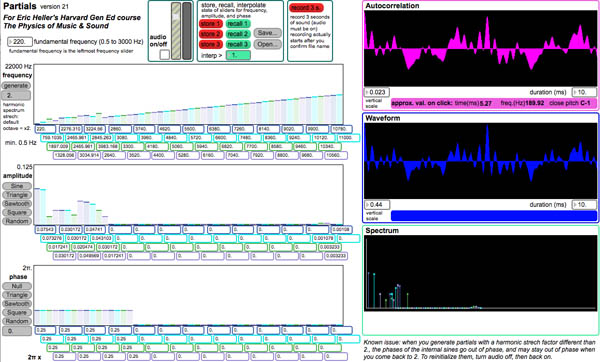The image size is (600, 362).
Task: Click the phase 0. number box under Random
Action: [17, 331]
